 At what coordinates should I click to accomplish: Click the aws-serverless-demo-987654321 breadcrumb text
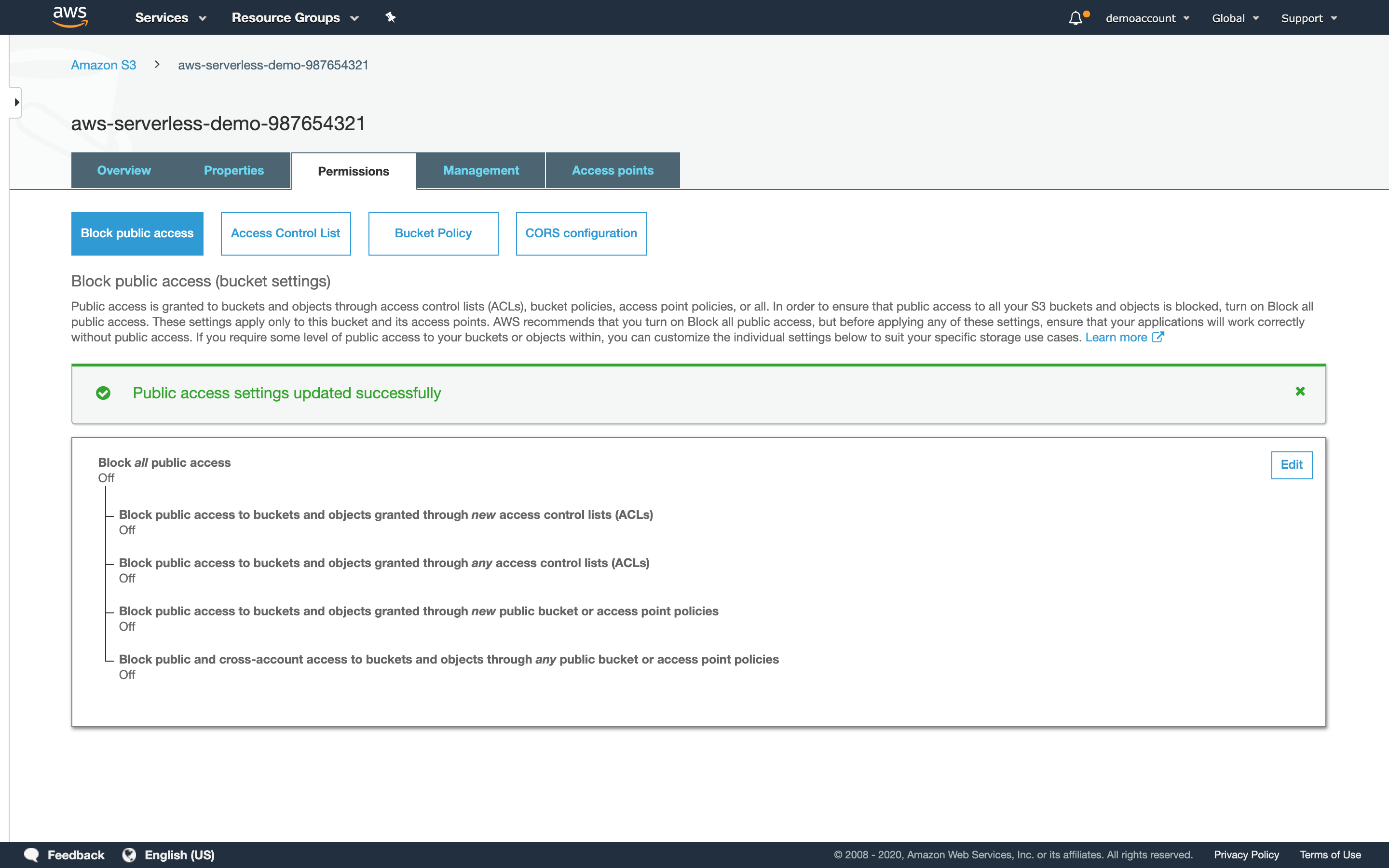273,65
